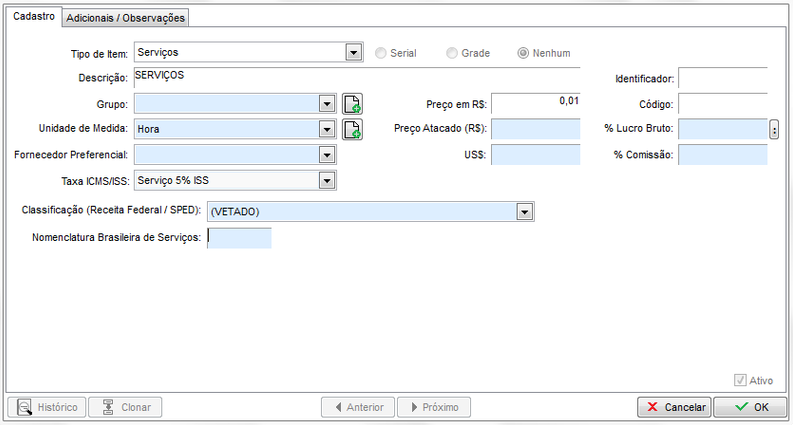
Task: Click options button next to % Lucro Bruto
Action: point(774,129)
